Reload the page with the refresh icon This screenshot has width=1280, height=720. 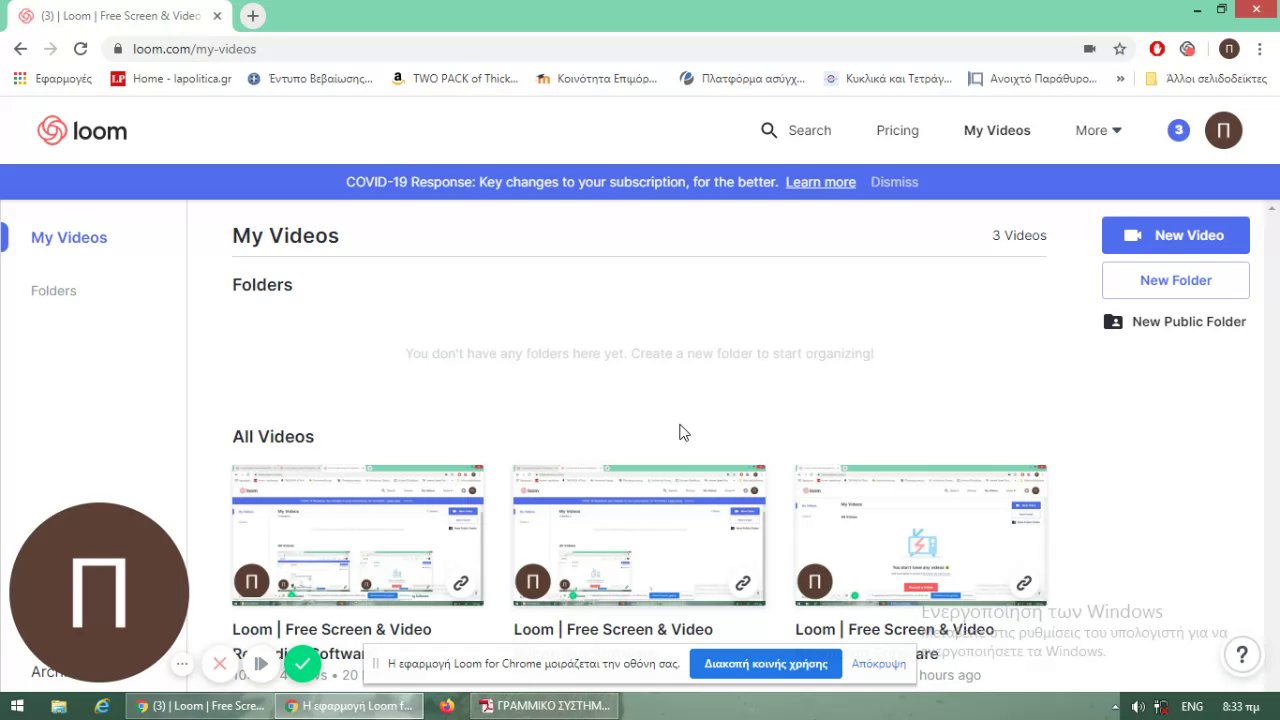pyautogui.click(x=80, y=48)
